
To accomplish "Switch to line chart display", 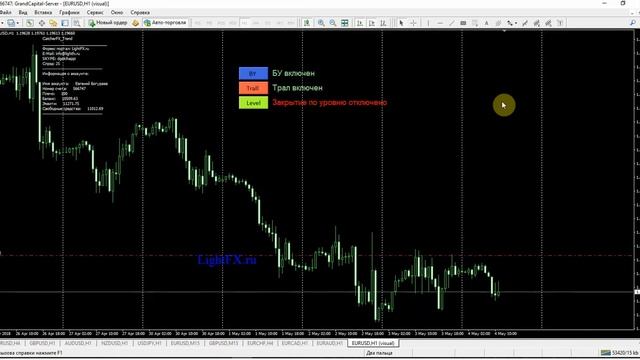I will 383,23.
